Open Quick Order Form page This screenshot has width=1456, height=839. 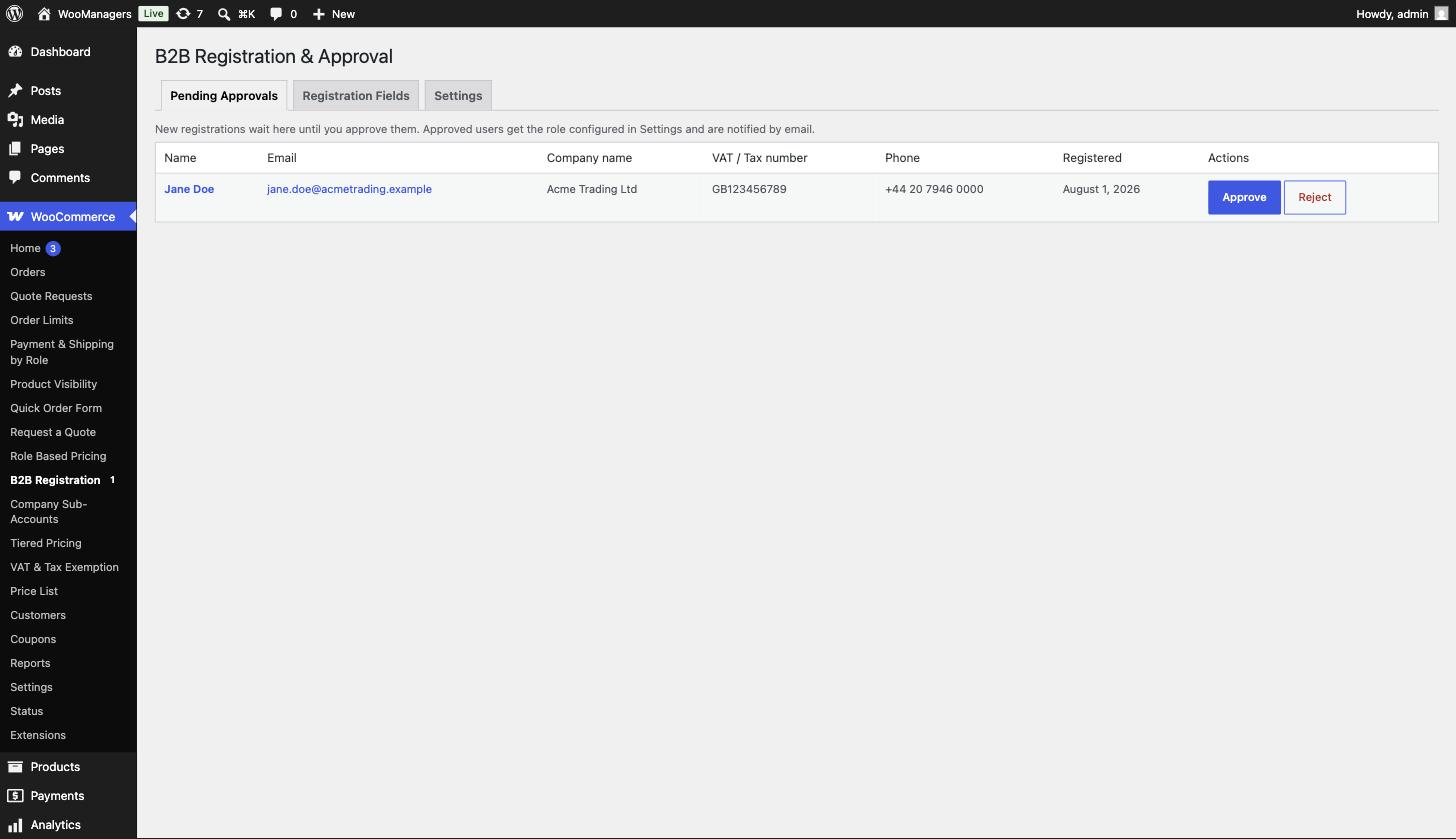(56, 408)
